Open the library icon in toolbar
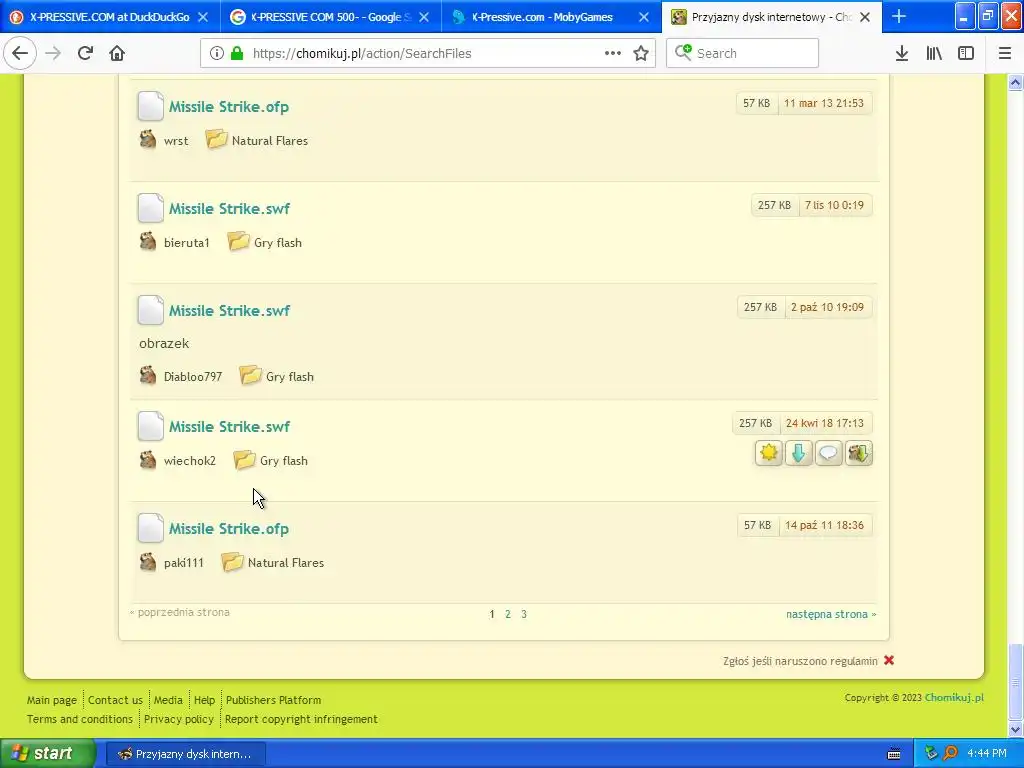Image resolution: width=1024 pixels, height=768 pixels. pyautogui.click(x=934, y=53)
